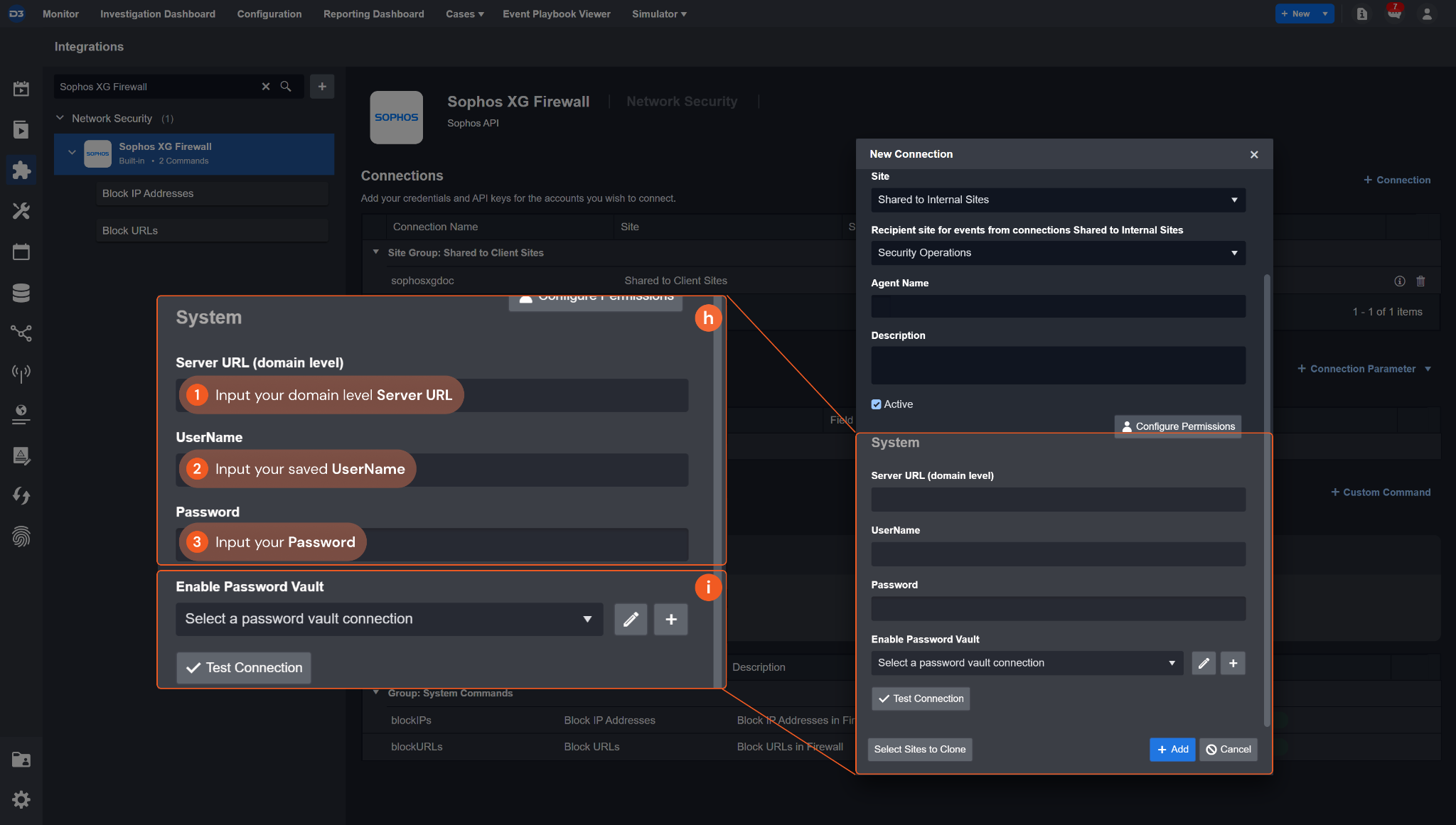Open the Configuration menu
Image resolution: width=1456 pixels, height=825 pixels.
269,14
